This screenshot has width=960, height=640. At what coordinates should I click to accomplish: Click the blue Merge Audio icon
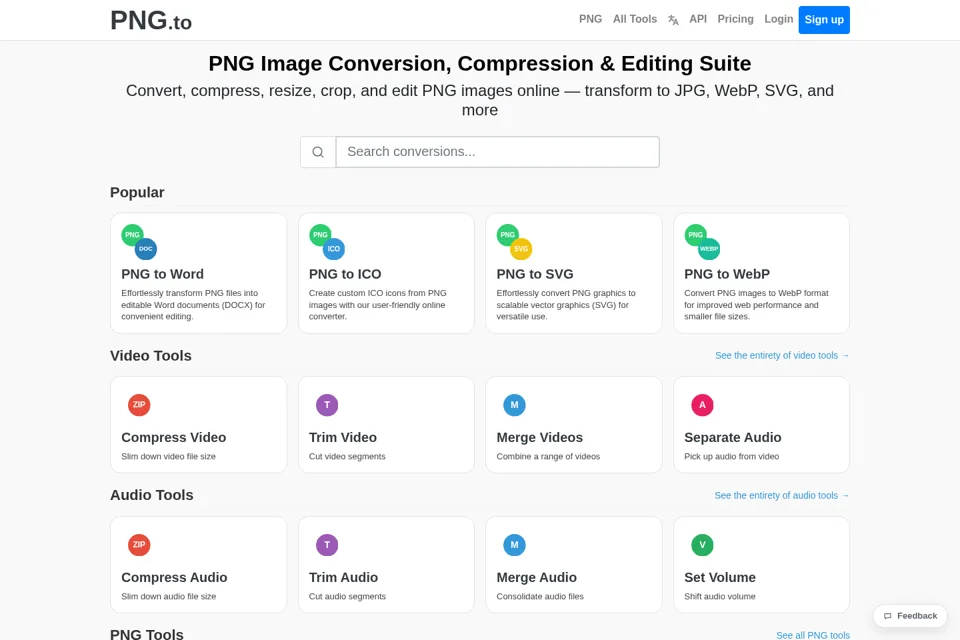[514, 544]
